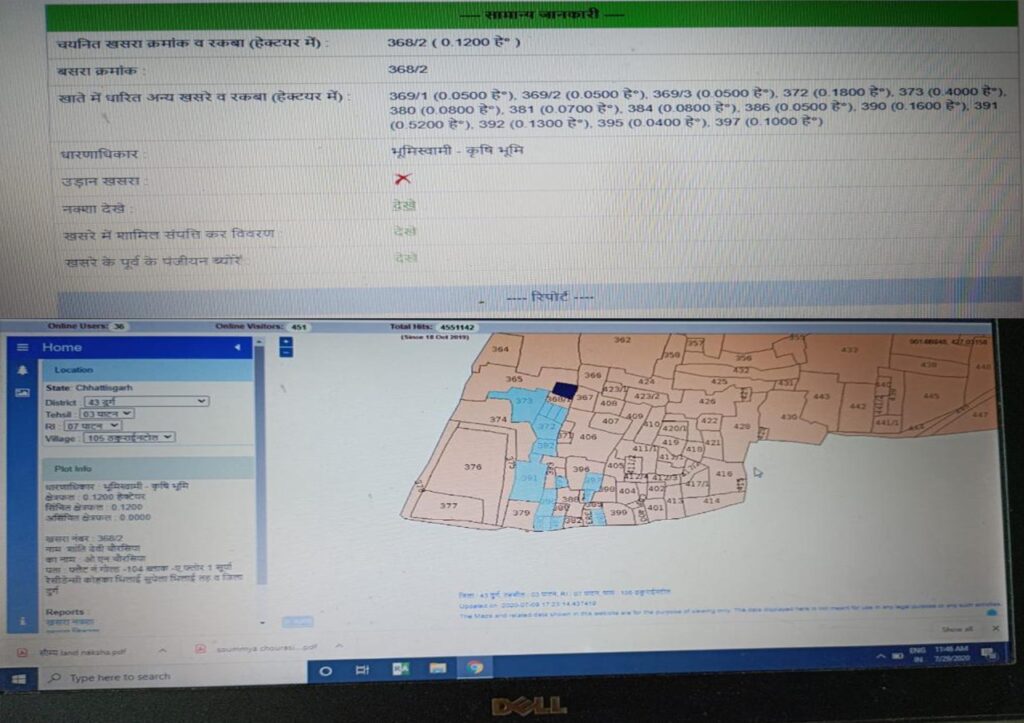Click the link next to नक्शा देखे
The image size is (1024, 723).
tap(404, 205)
